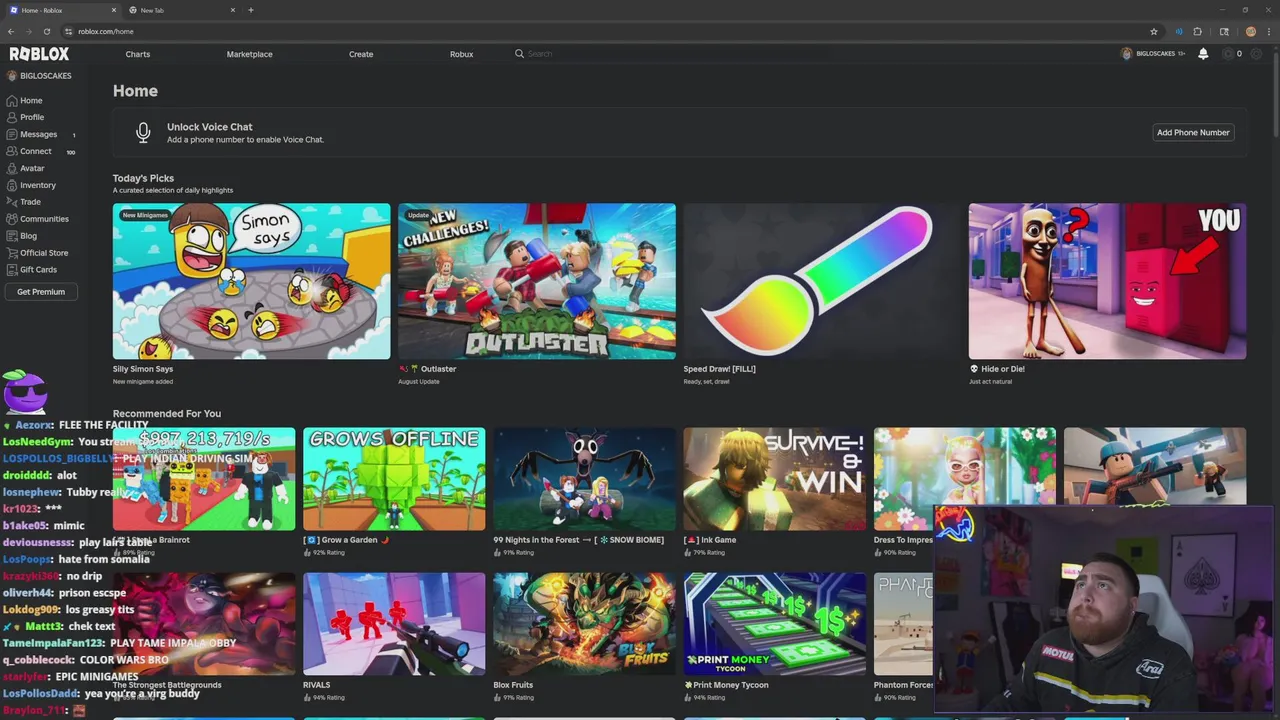This screenshot has height=720, width=1280.
Task: Click the Communities sidebar icon
Action: click(x=11, y=219)
